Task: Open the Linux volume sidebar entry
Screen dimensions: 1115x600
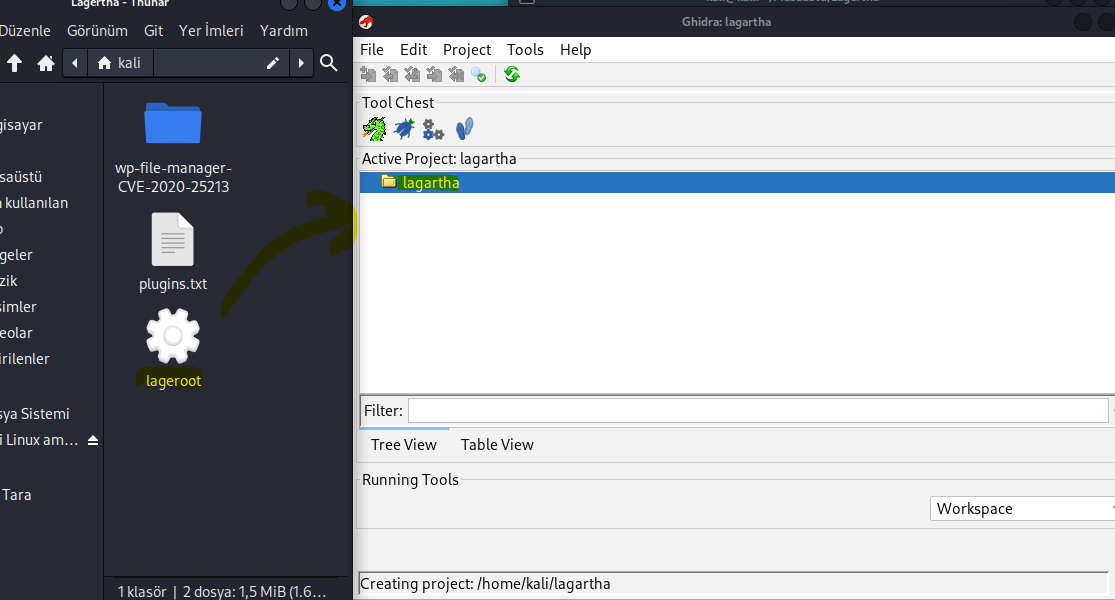Action: (41, 441)
